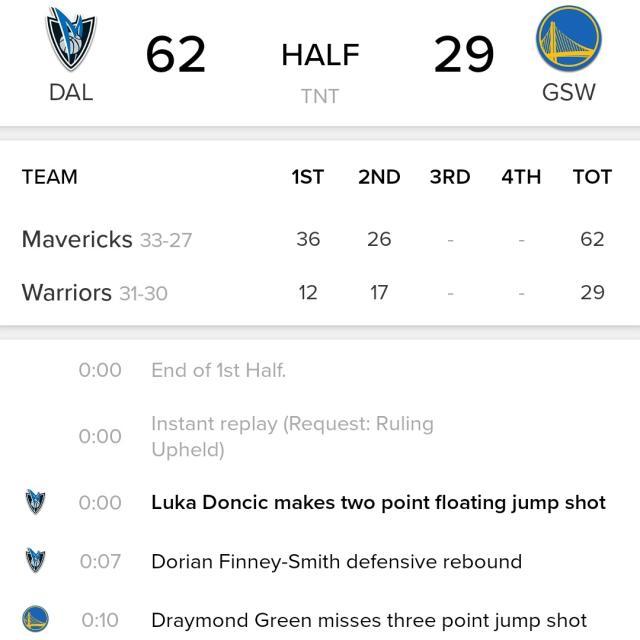Click Warriors icon beside Draymond Green miss
This screenshot has height=640, width=640.
click(x=36, y=620)
